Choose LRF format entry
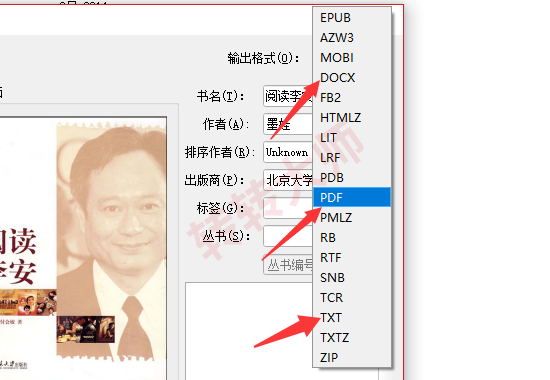This screenshot has height=380, width=550. 352,158
